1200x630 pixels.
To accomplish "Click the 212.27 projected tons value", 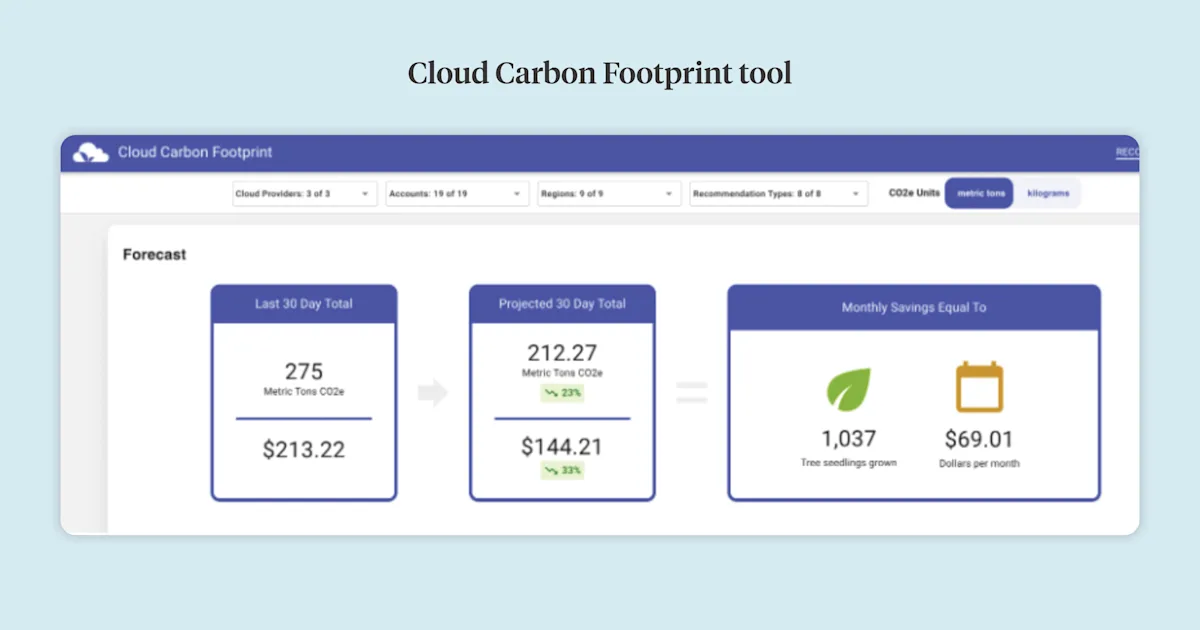I will 562,353.
